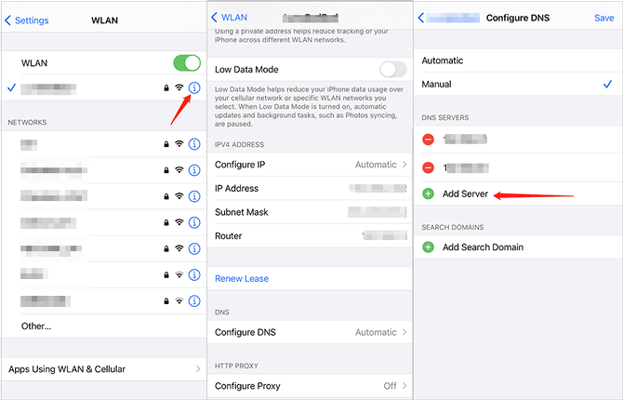Go back to Settings from WLAN

(27, 20)
